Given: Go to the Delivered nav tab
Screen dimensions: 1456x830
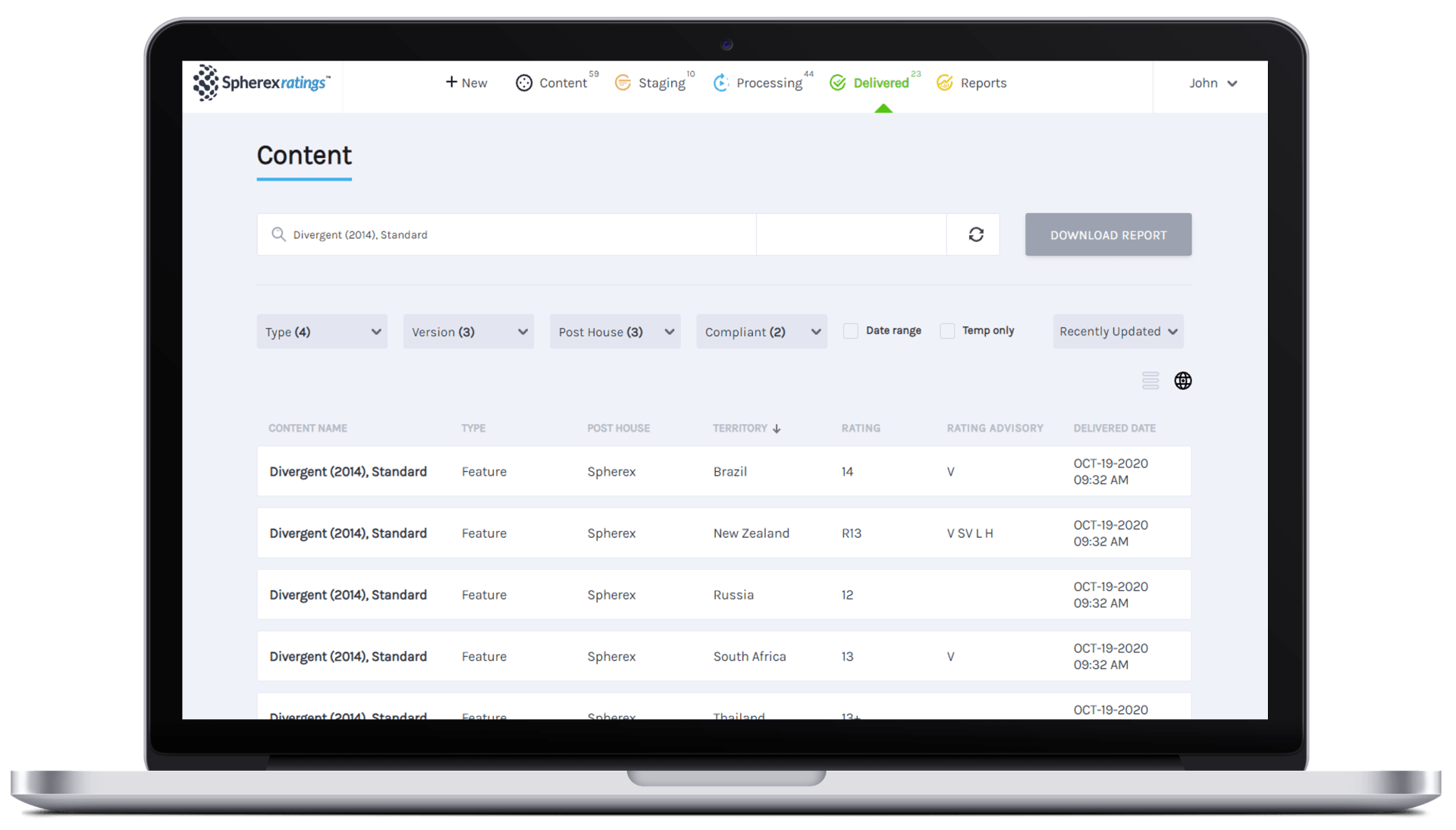Looking at the screenshot, I should click(875, 83).
